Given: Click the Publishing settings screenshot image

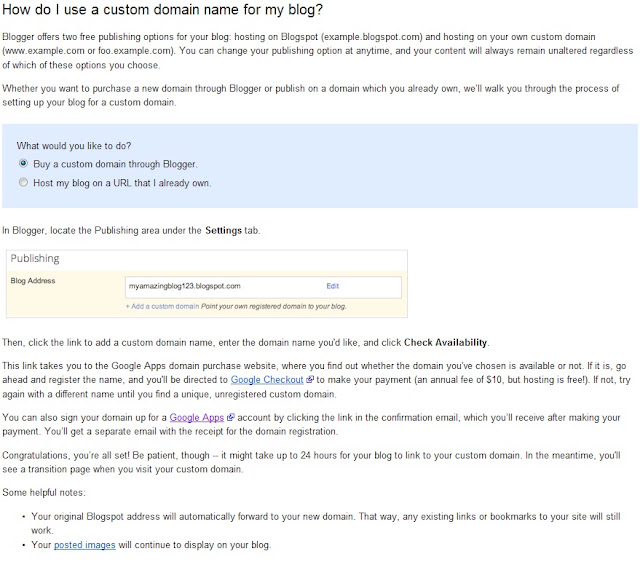Looking at the screenshot, I should tap(207, 284).
